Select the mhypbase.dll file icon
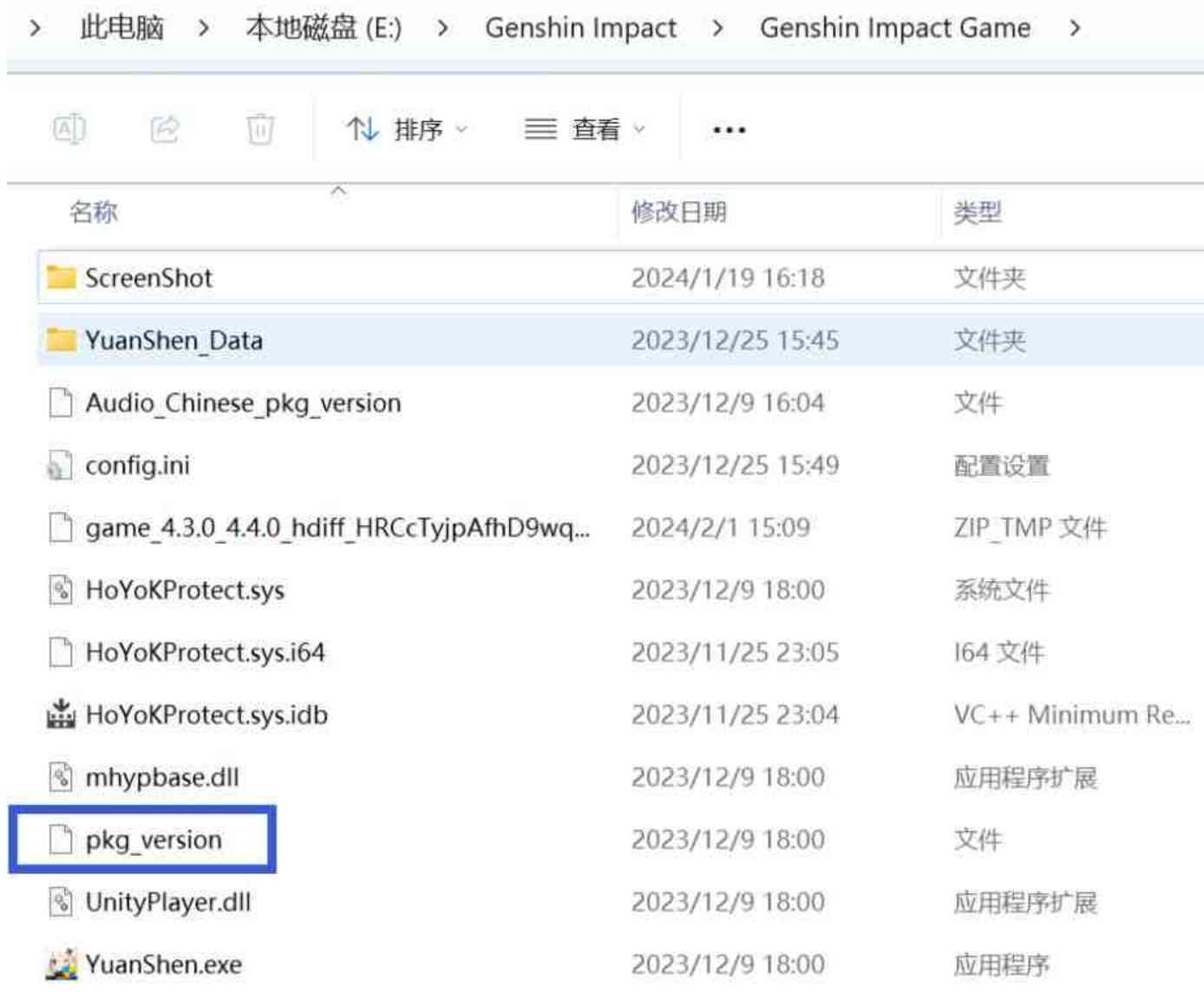The width and height of the screenshot is (1204, 1006). click(61, 777)
